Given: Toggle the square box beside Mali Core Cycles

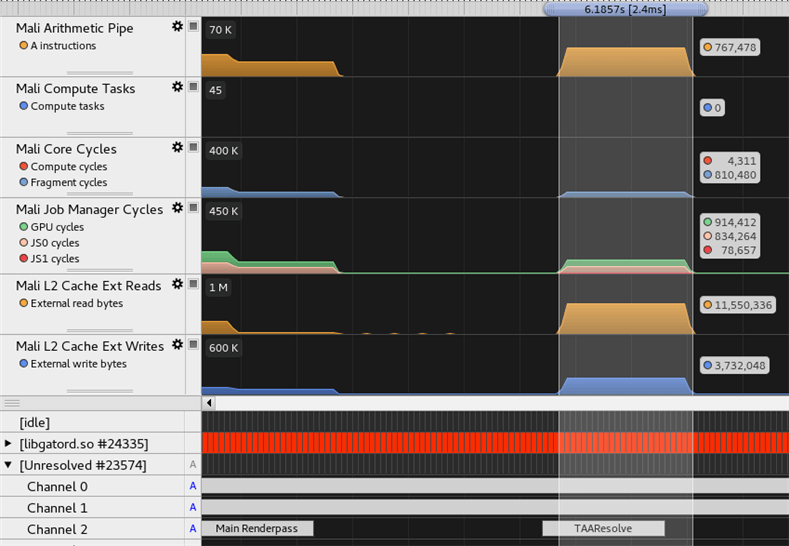Looking at the screenshot, I should coord(193,147).
